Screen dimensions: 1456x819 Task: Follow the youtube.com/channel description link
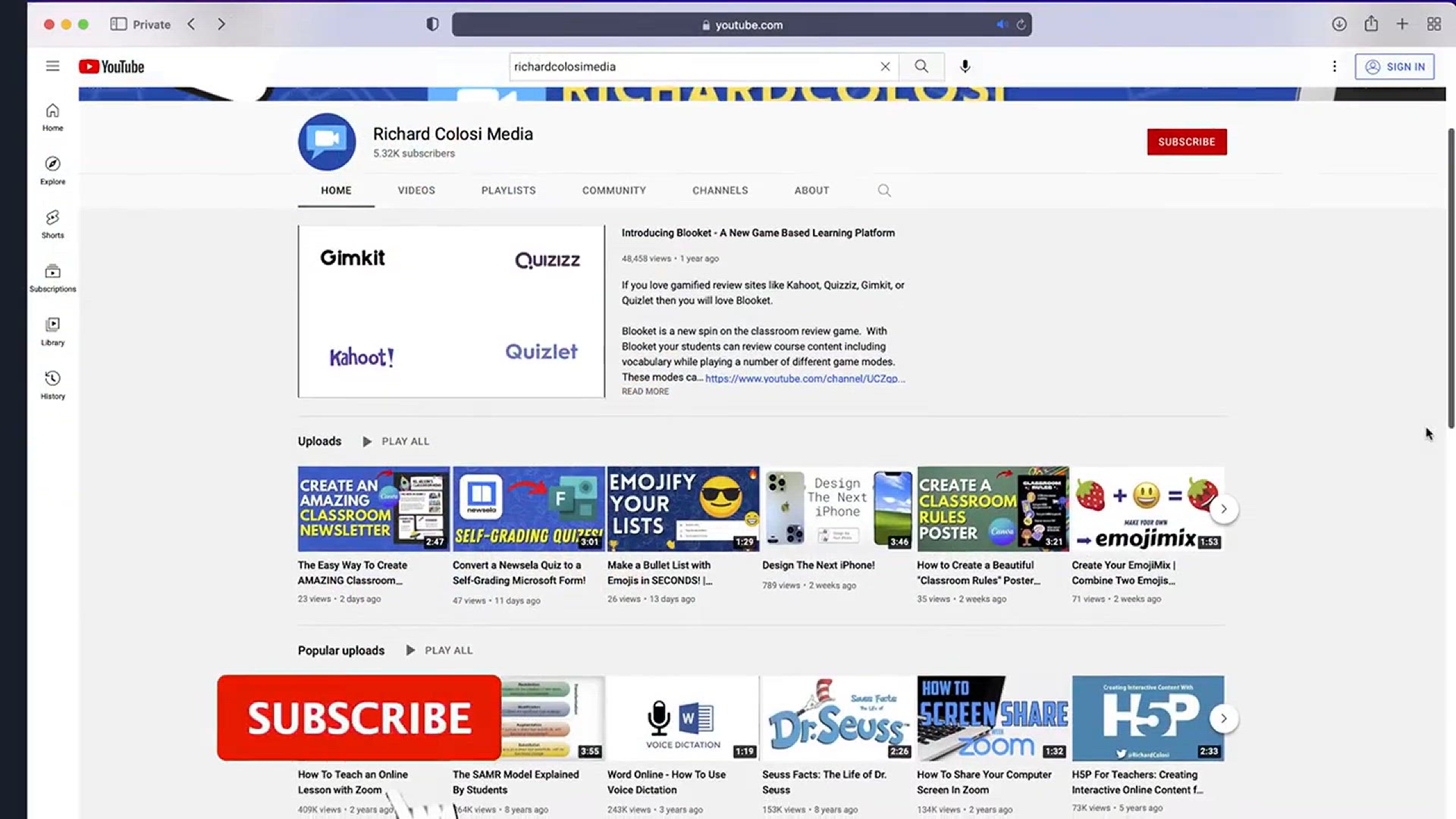[805, 378]
